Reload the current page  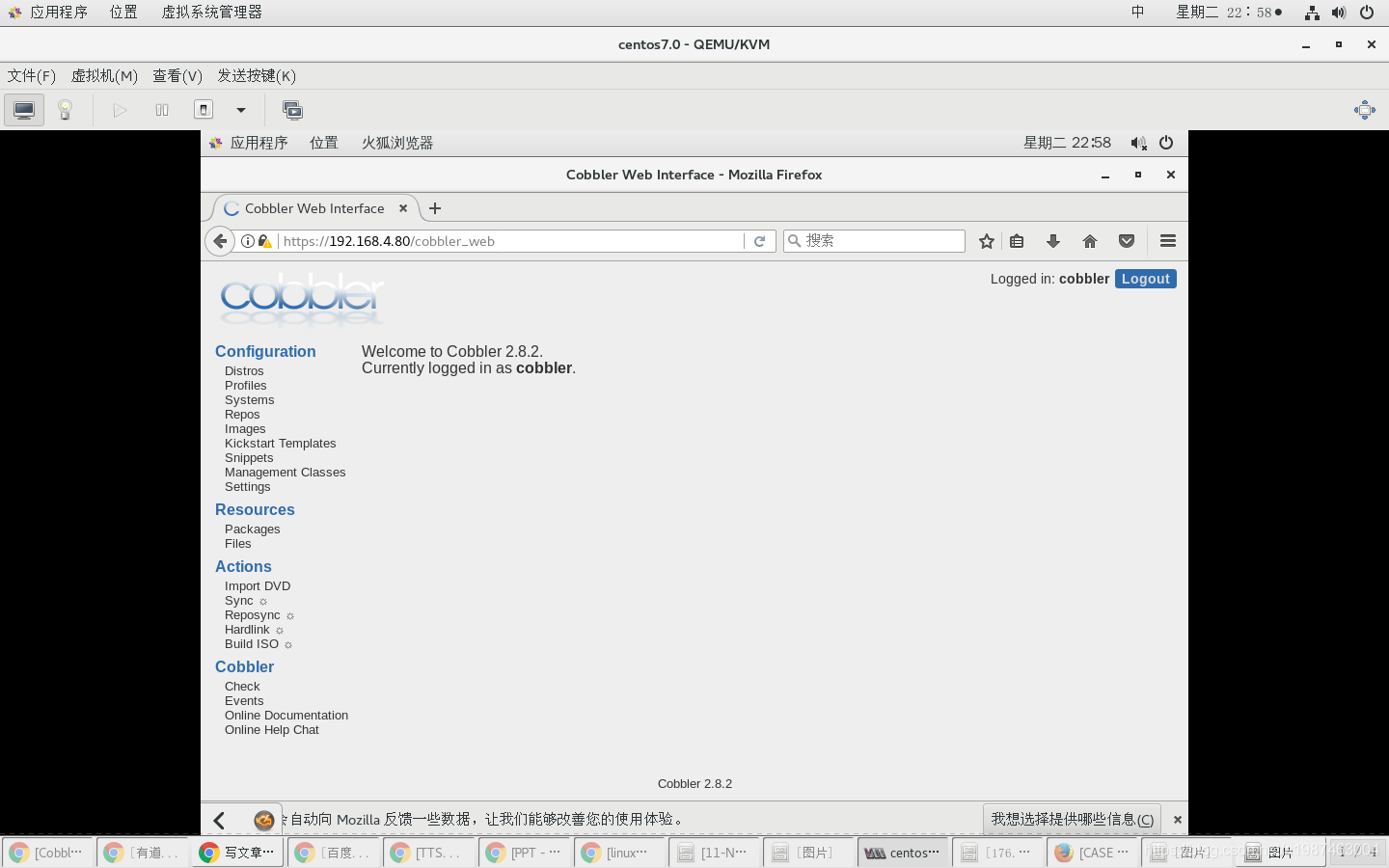click(x=760, y=241)
